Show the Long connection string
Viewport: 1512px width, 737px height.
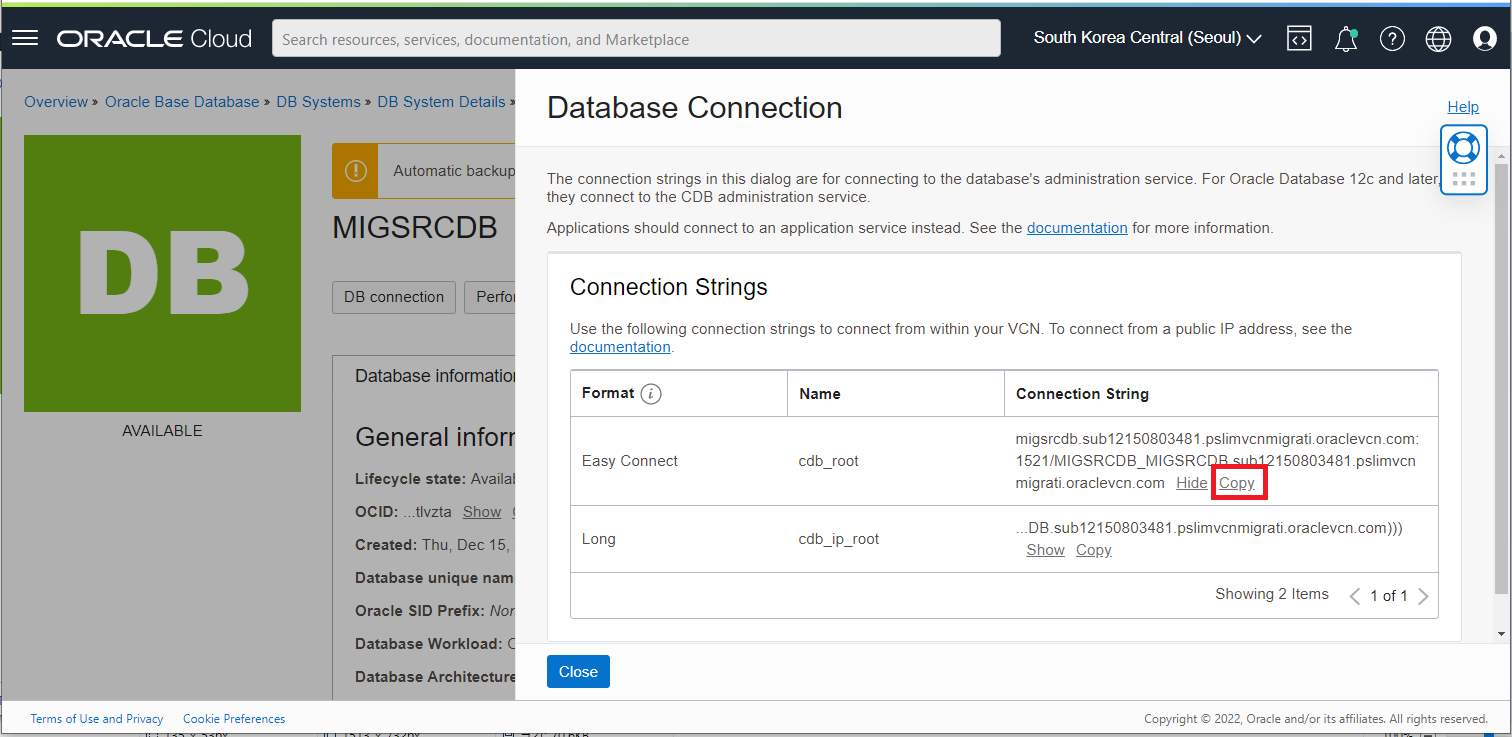1045,550
